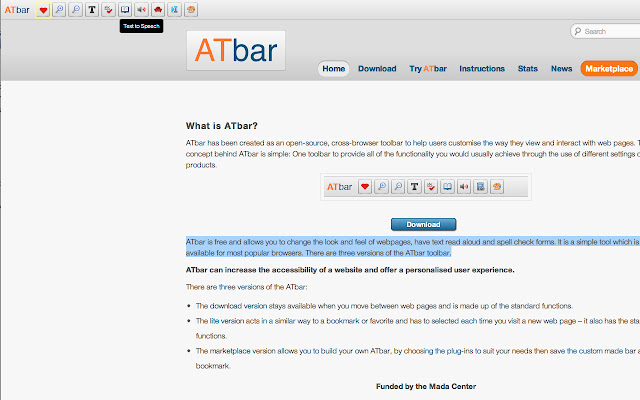Click the blue Download button
The image size is (640, 400).
click(423, 224)
